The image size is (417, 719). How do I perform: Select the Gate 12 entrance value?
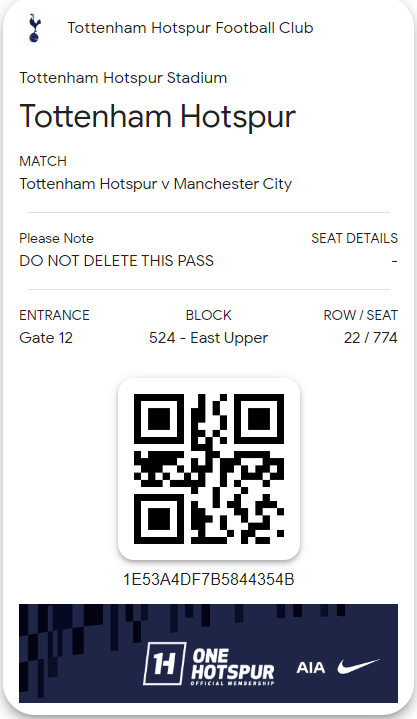click(x=46, y=338)
